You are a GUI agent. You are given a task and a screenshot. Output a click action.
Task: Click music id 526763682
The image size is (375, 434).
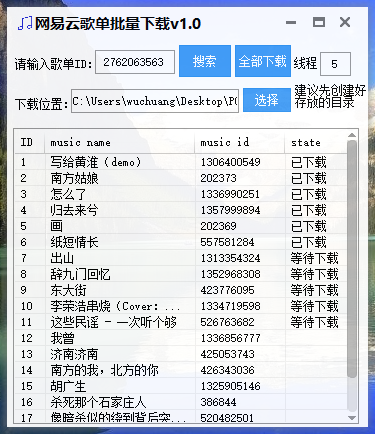tap(227, 322)
